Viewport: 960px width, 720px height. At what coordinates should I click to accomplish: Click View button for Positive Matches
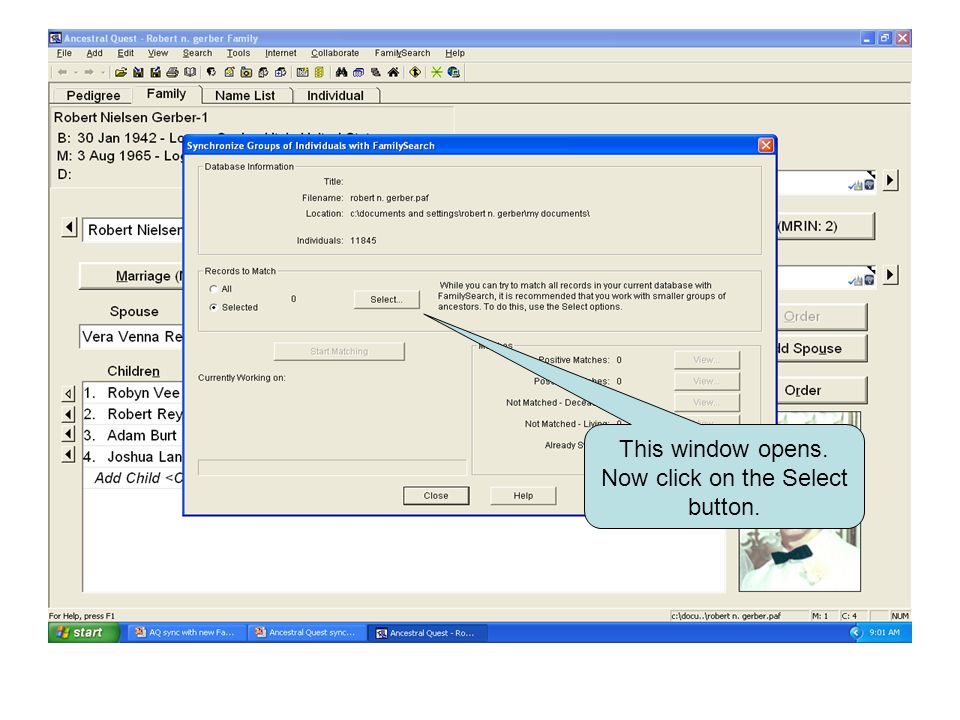point(707,360)
